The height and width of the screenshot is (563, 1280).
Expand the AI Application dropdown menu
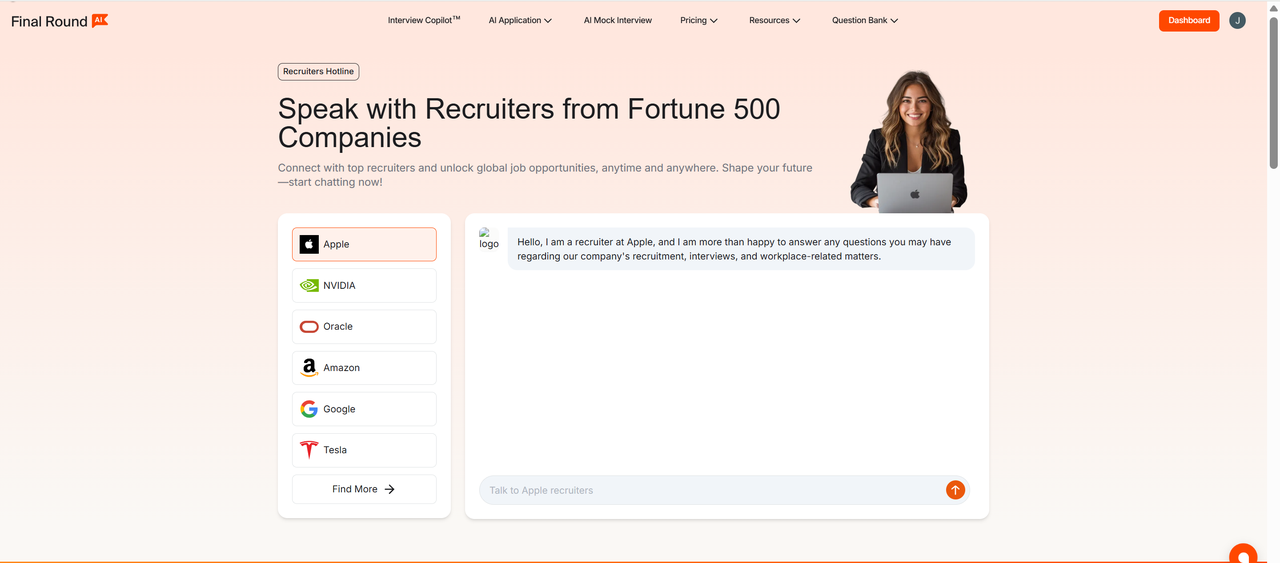point(520,21)
